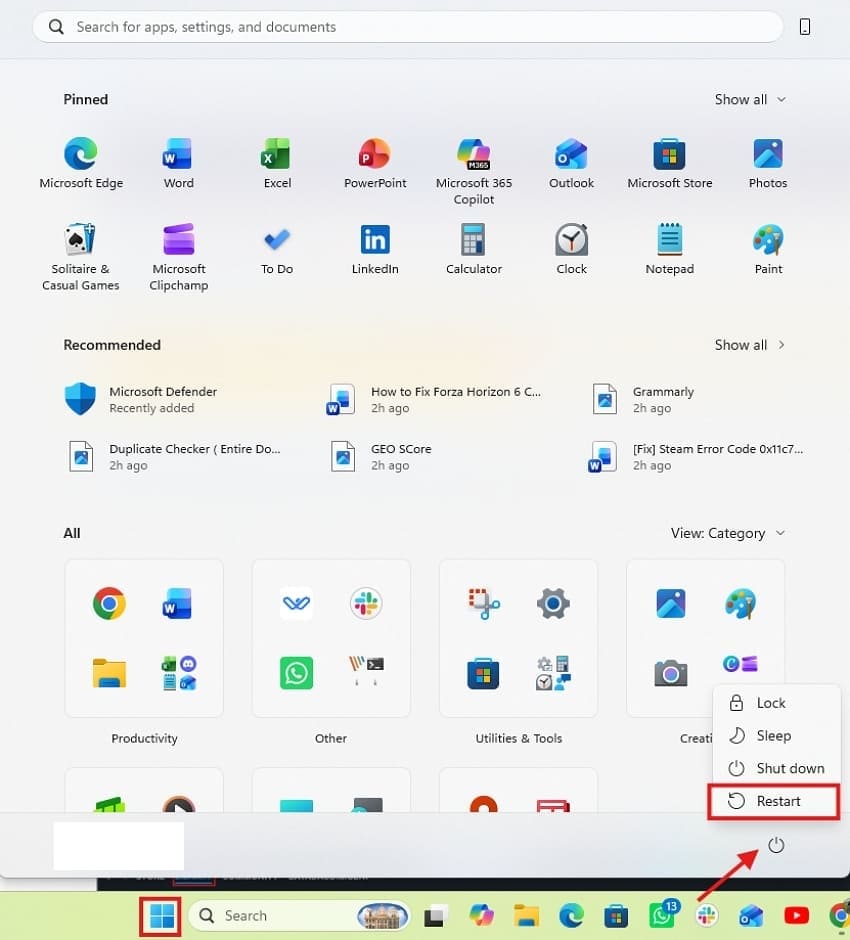Open YouTube from the taskbar
The width and height of the screenshot is (850, 940).
pos(796,915)
